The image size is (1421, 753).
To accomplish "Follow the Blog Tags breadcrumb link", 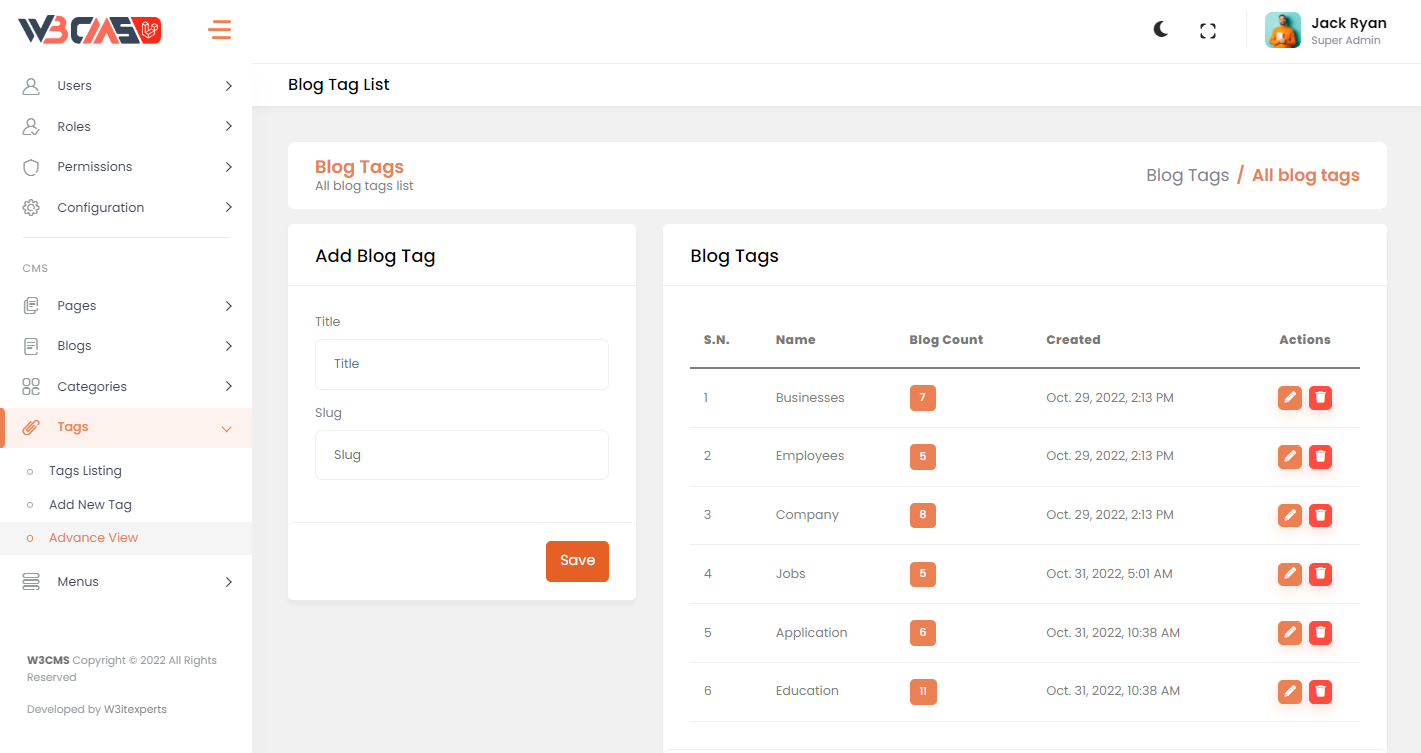I will pyautogui.click(x=1187, y=175).
